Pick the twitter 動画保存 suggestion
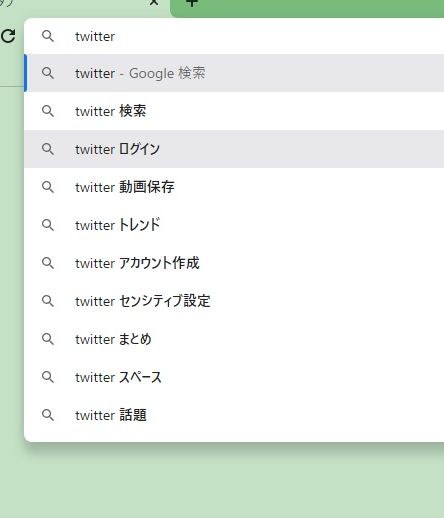 [x=234, y=187]
